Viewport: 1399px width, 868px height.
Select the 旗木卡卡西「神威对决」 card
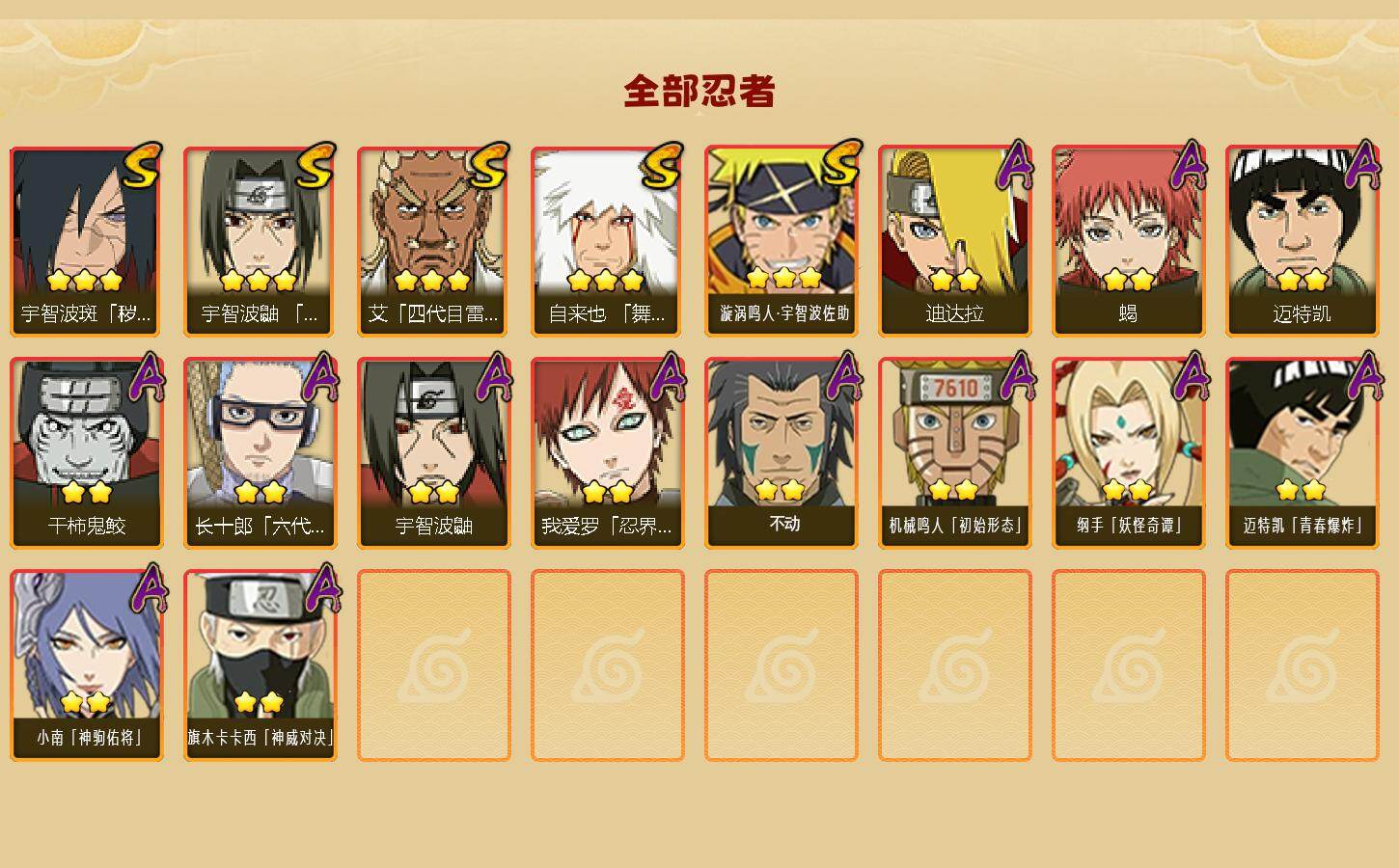(261, 665)
